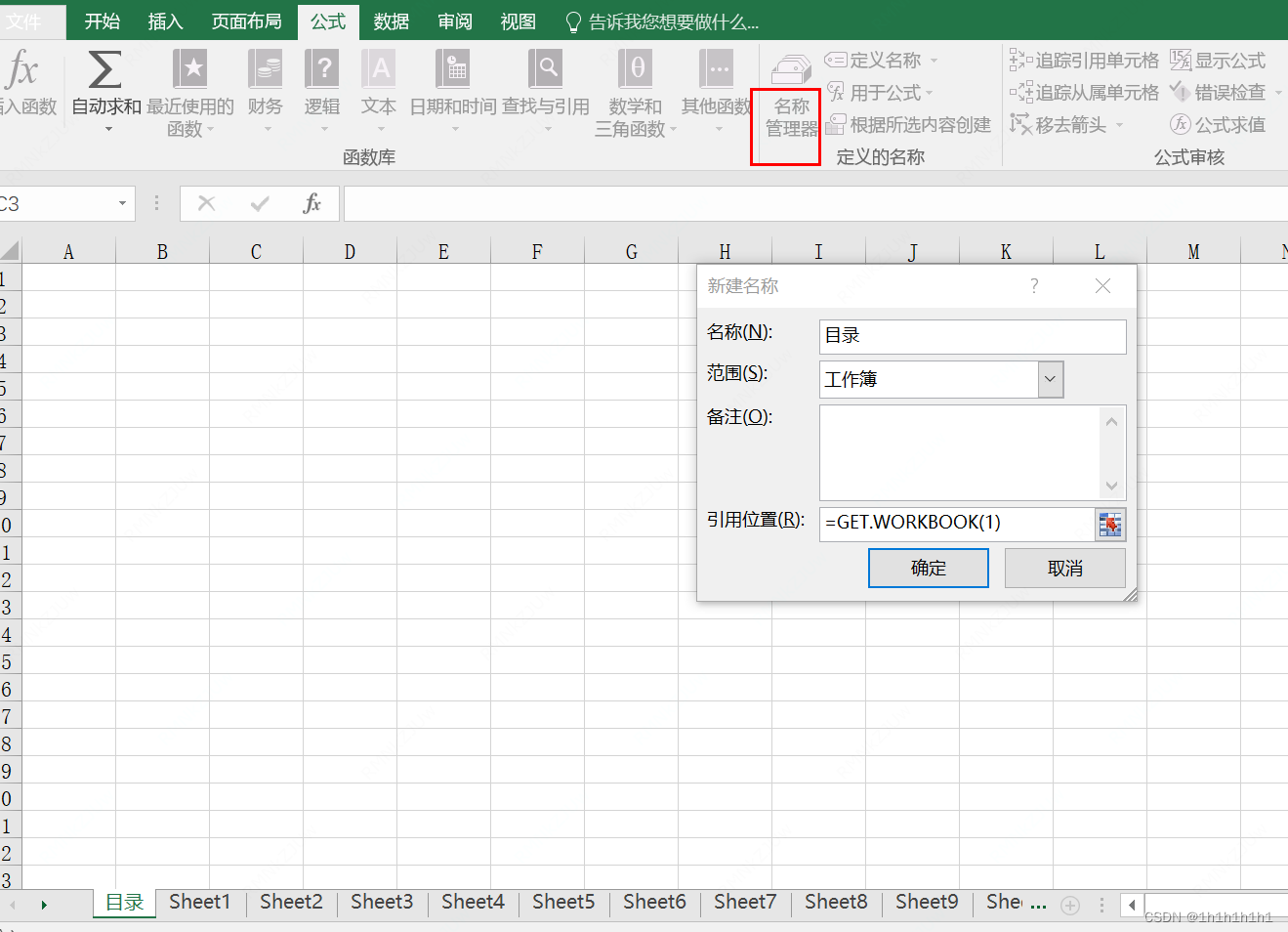The width and height of the screenshot is (1288, 932).
Task: Click the Insert Function fx ribbon icon
Action: [20, 69]
